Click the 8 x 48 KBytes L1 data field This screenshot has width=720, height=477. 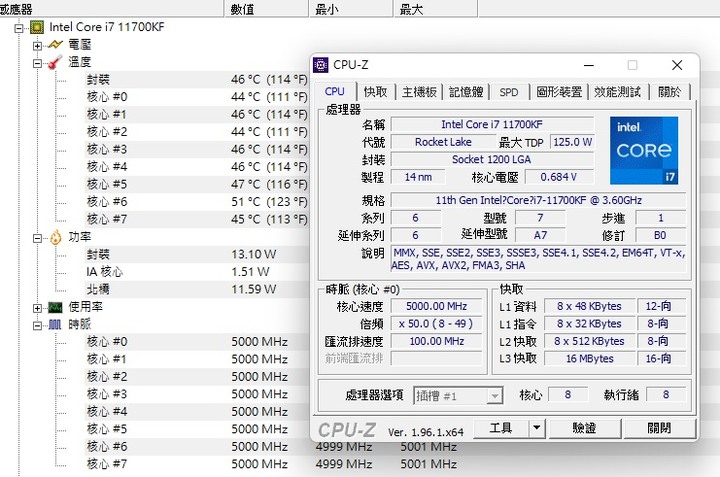click(x=590, y=306)
